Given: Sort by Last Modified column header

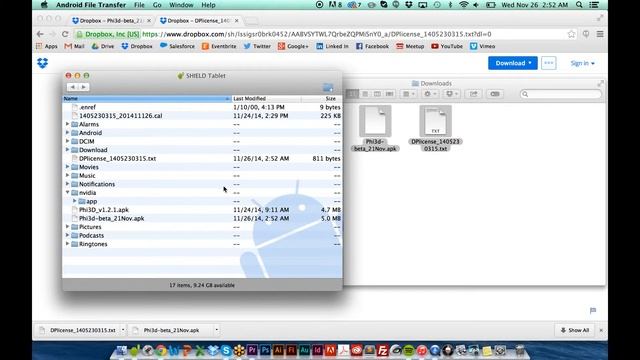Looking at the screenshot, I should 266,98.
